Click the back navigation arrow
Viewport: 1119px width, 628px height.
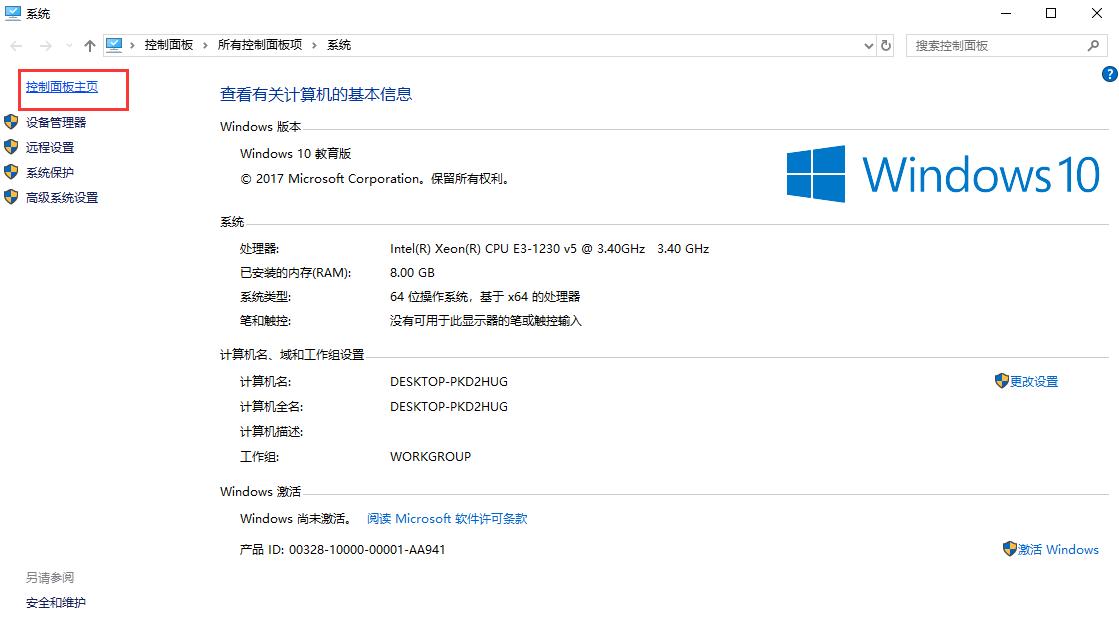[x=16, y=46]
